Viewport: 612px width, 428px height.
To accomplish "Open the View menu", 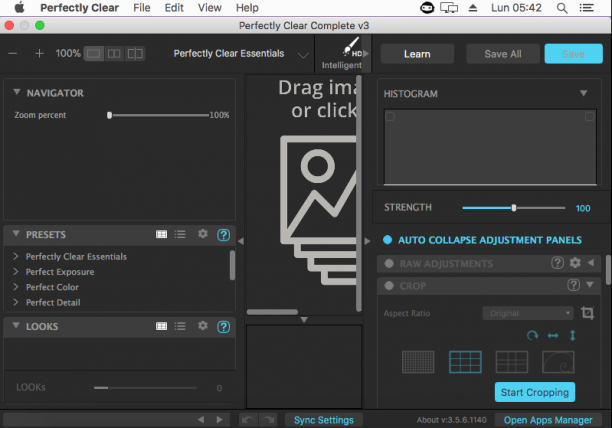I will [210, 8].
